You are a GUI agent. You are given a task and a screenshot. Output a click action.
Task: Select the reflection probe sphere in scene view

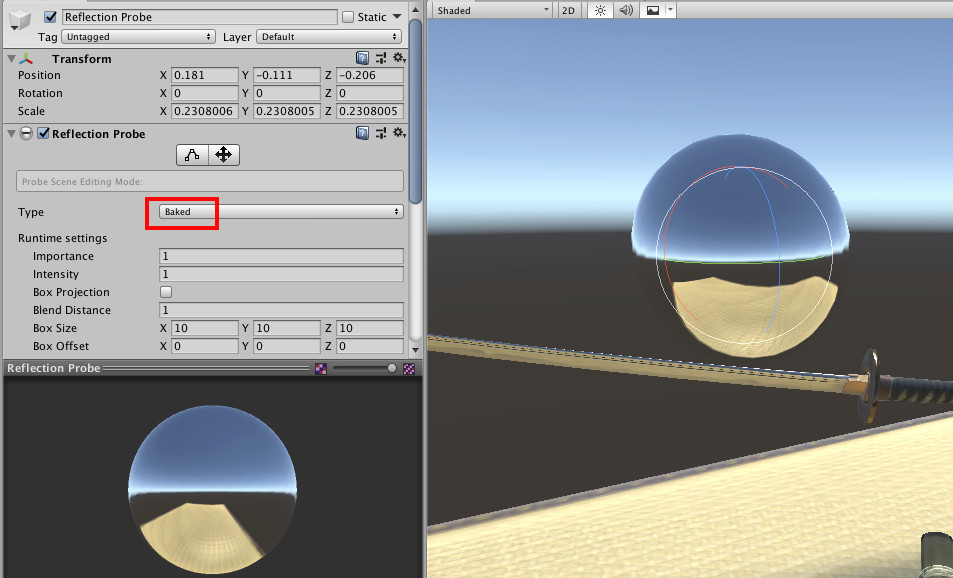point(740,246)
